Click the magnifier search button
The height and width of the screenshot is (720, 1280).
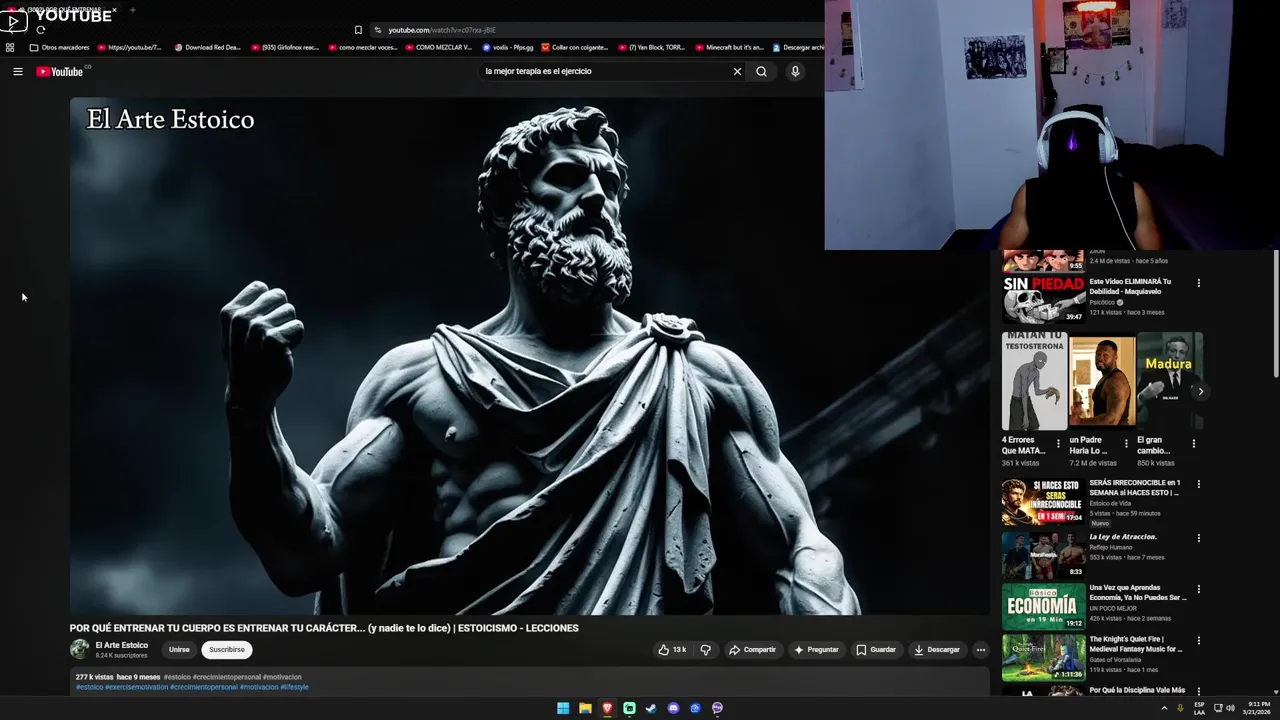pyautogui.click(x=761, y=71)
